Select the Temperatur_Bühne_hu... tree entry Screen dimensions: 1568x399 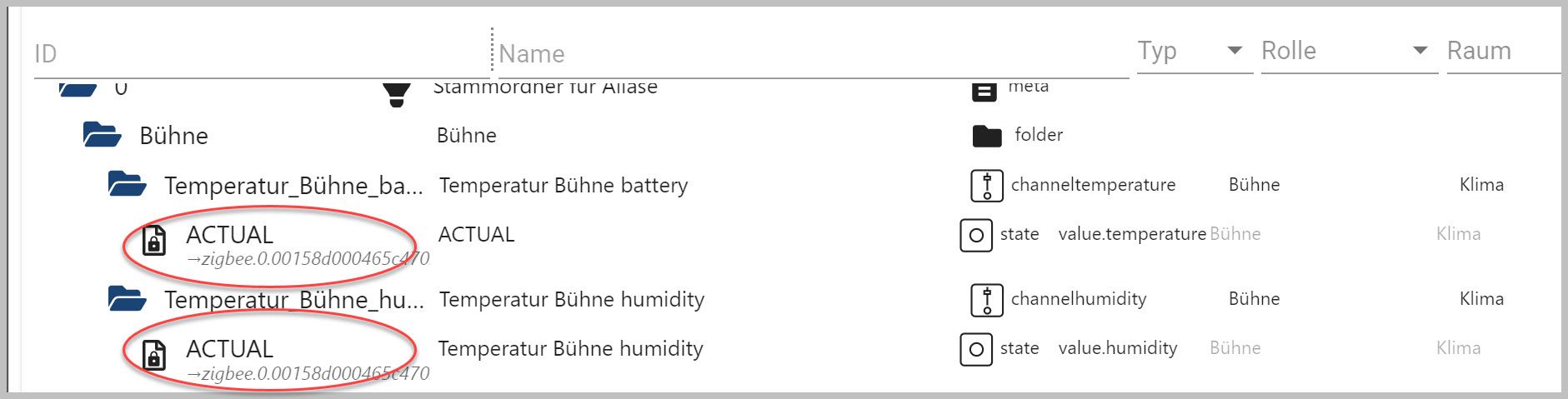coord(293,299)
